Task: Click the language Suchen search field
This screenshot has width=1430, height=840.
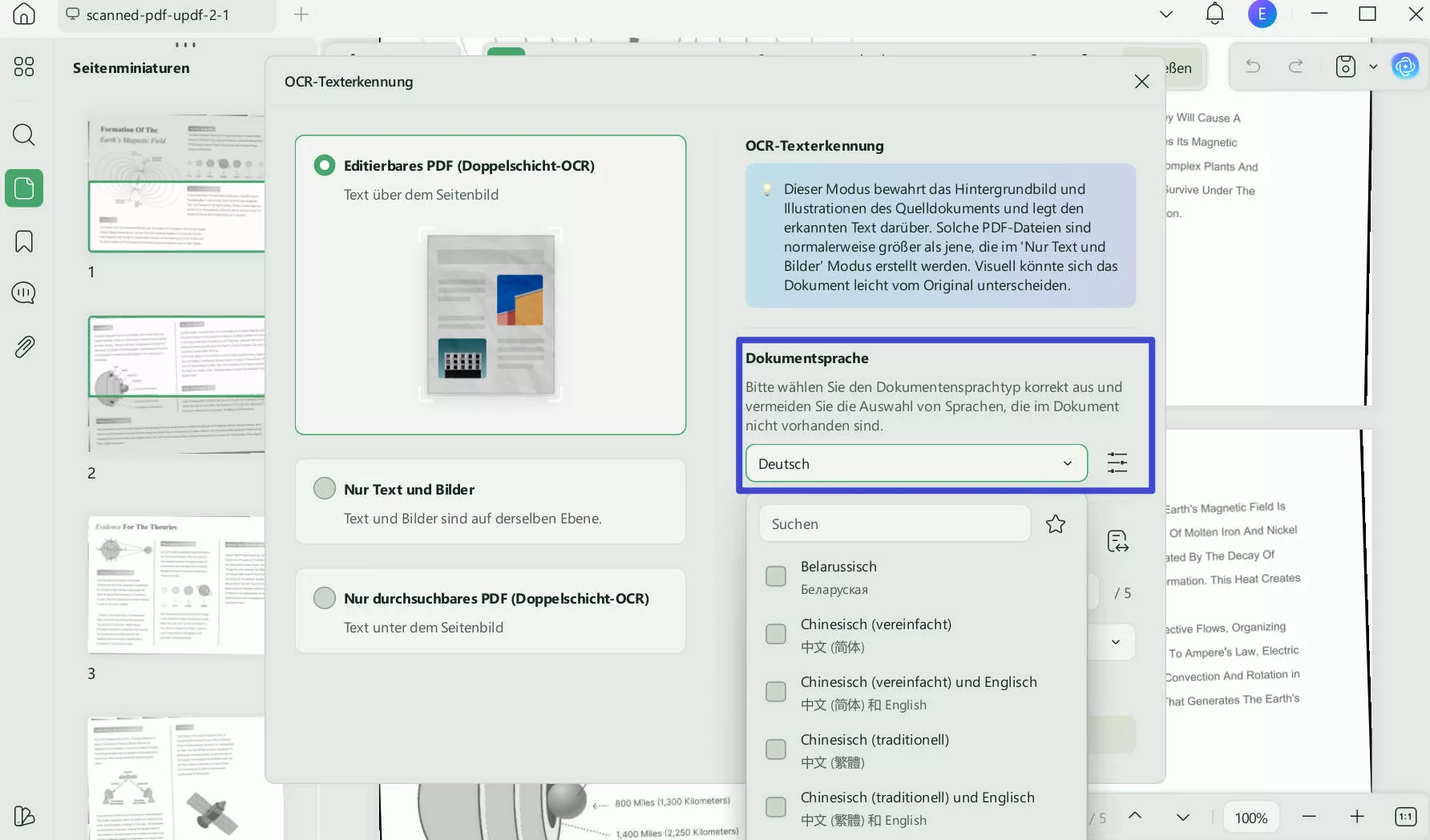Action: coord(895,524)
